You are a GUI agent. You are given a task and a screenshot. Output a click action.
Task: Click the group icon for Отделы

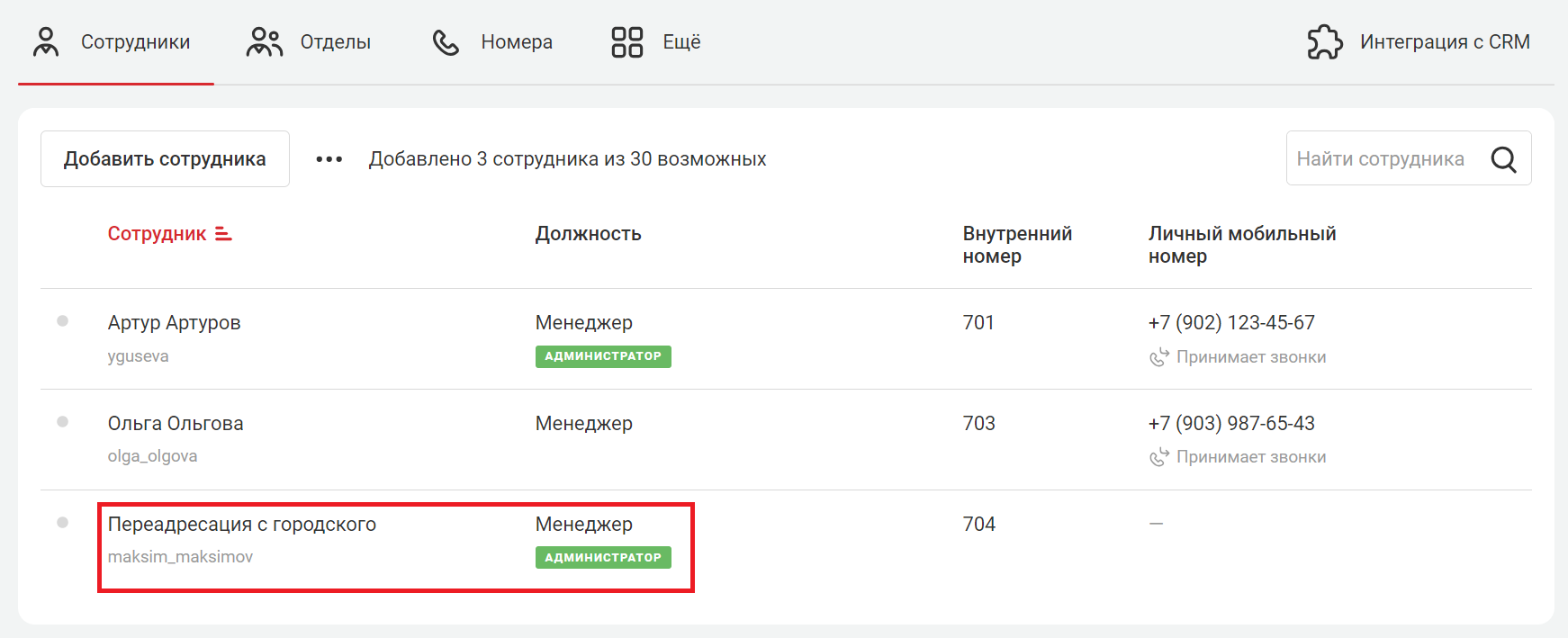tap(264, 42)
